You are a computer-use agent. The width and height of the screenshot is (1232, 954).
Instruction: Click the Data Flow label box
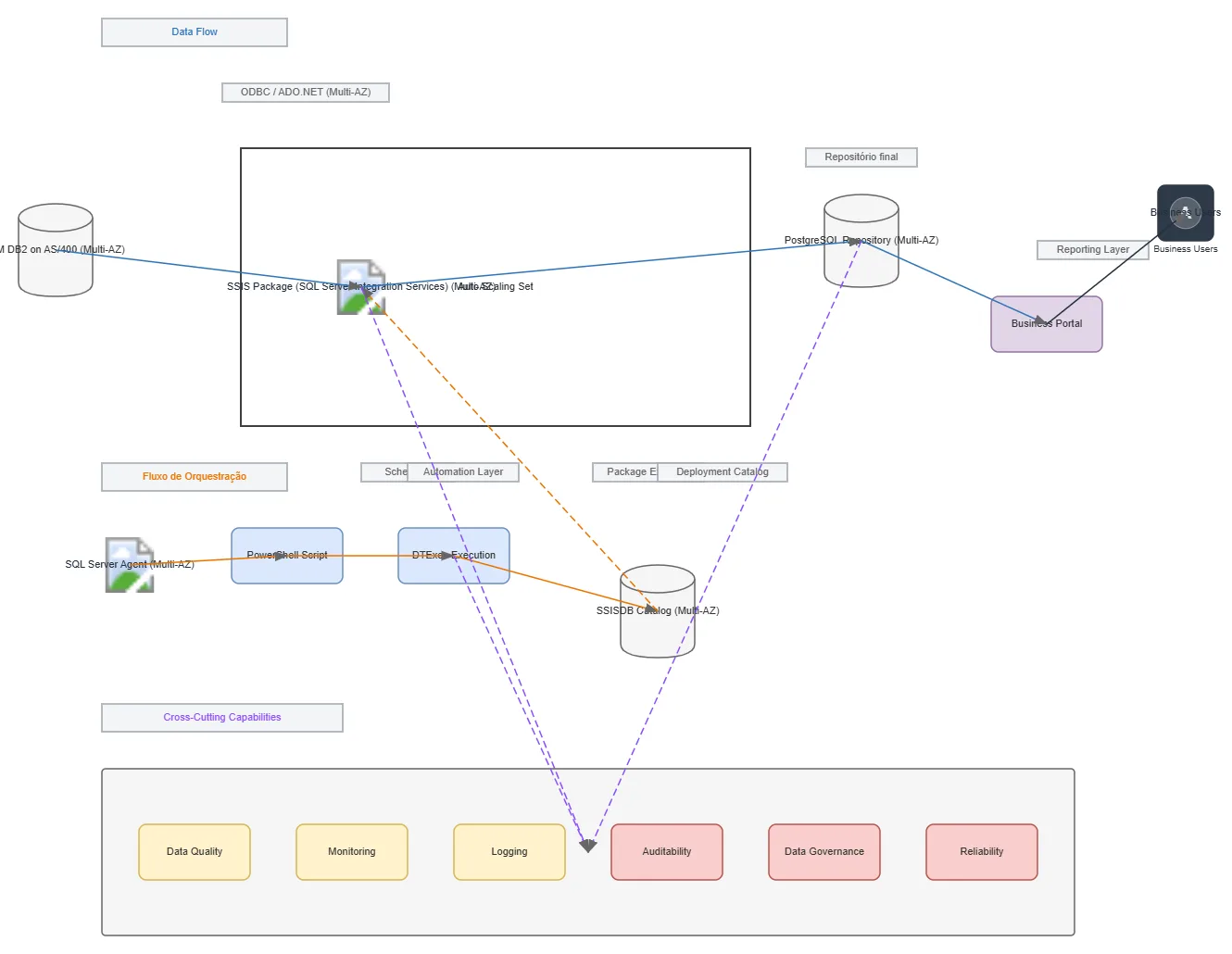point(195,32)
